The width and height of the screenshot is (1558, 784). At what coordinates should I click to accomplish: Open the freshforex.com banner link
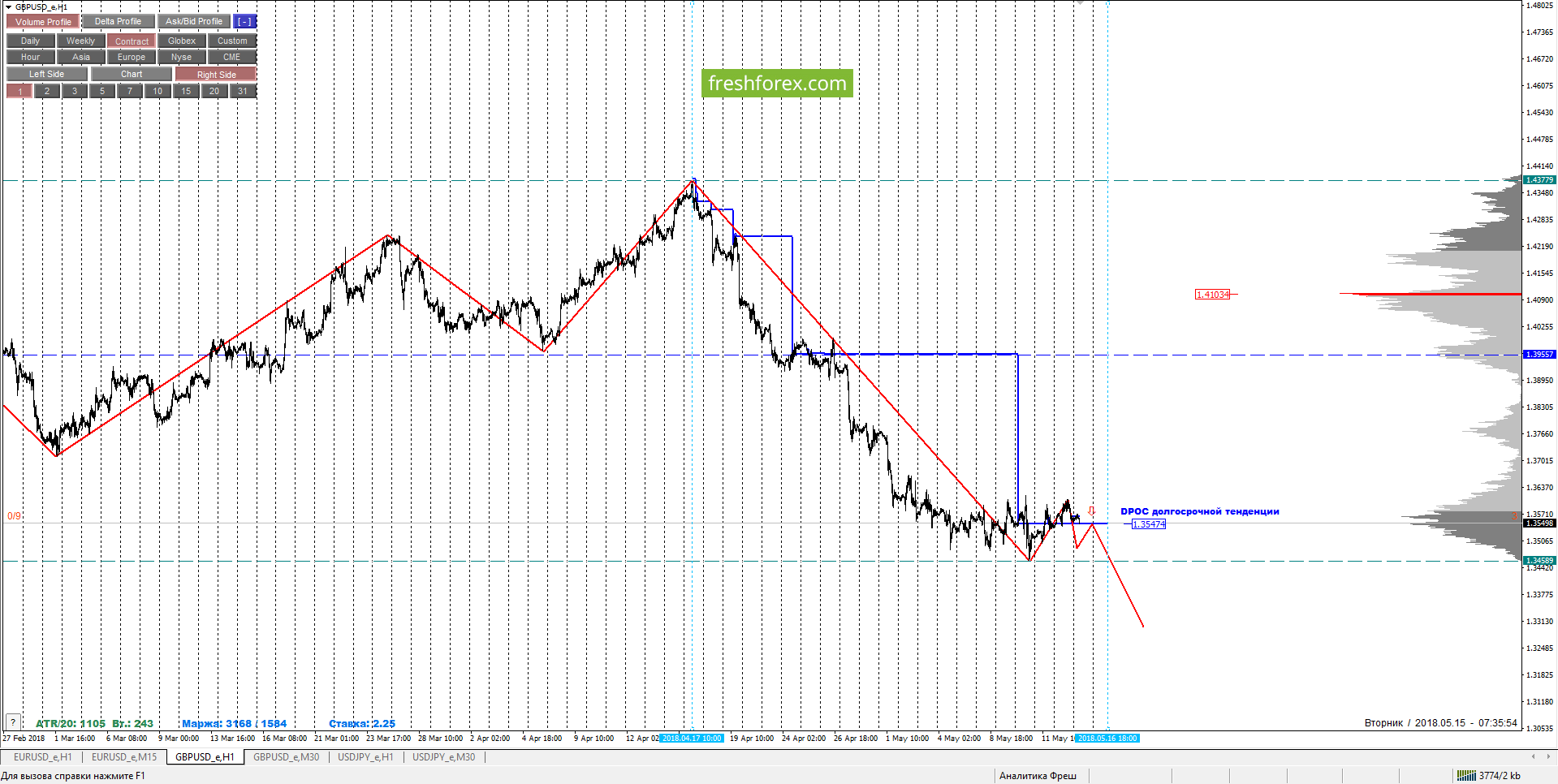tap(777, 83)
